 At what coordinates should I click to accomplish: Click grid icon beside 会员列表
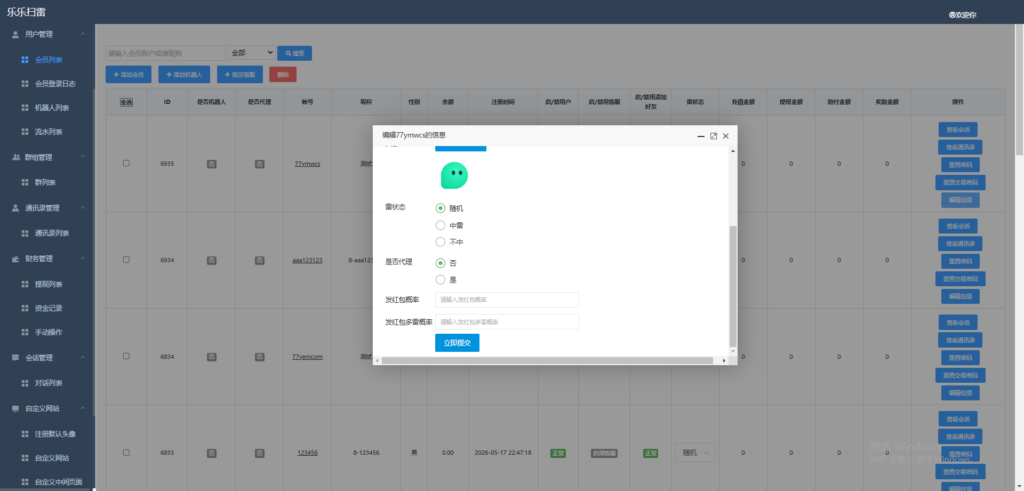click(x=25, y=59)
